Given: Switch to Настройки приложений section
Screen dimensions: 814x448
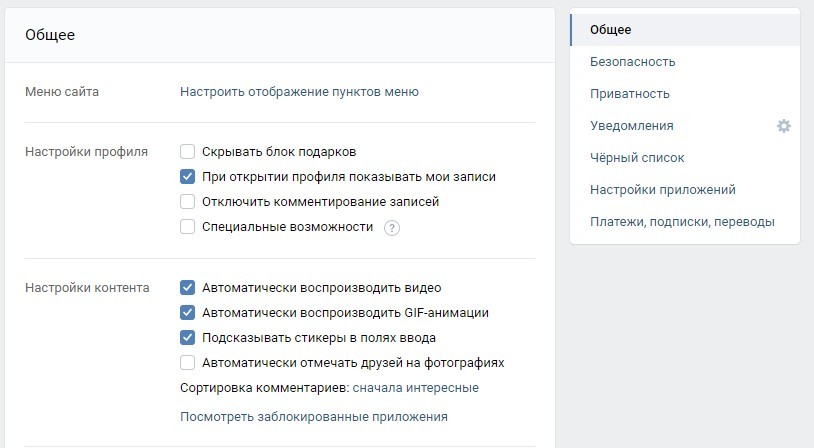Looking at the screenshot, I should coord(662,190).
